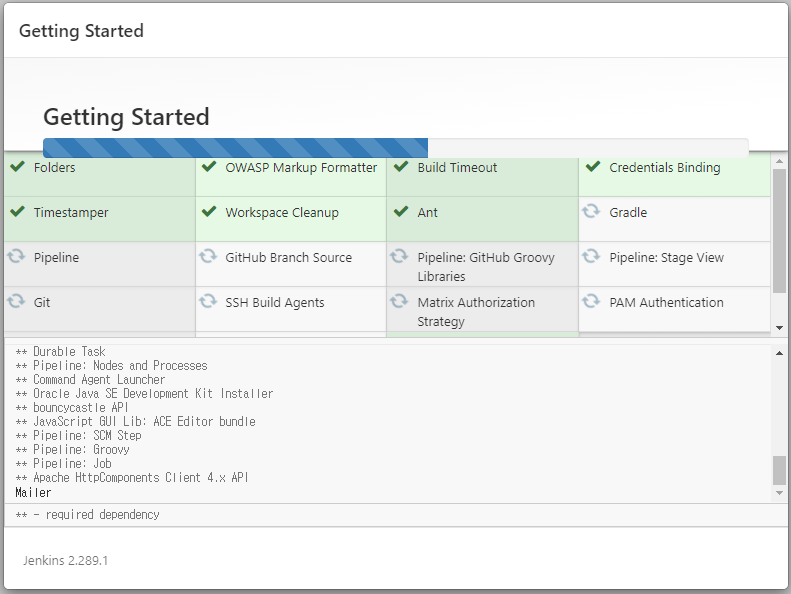The width and height of the screenshot is (791, 594).
Task: Click the Jenkins 2.289.1 version text
Action: [66, 561]
